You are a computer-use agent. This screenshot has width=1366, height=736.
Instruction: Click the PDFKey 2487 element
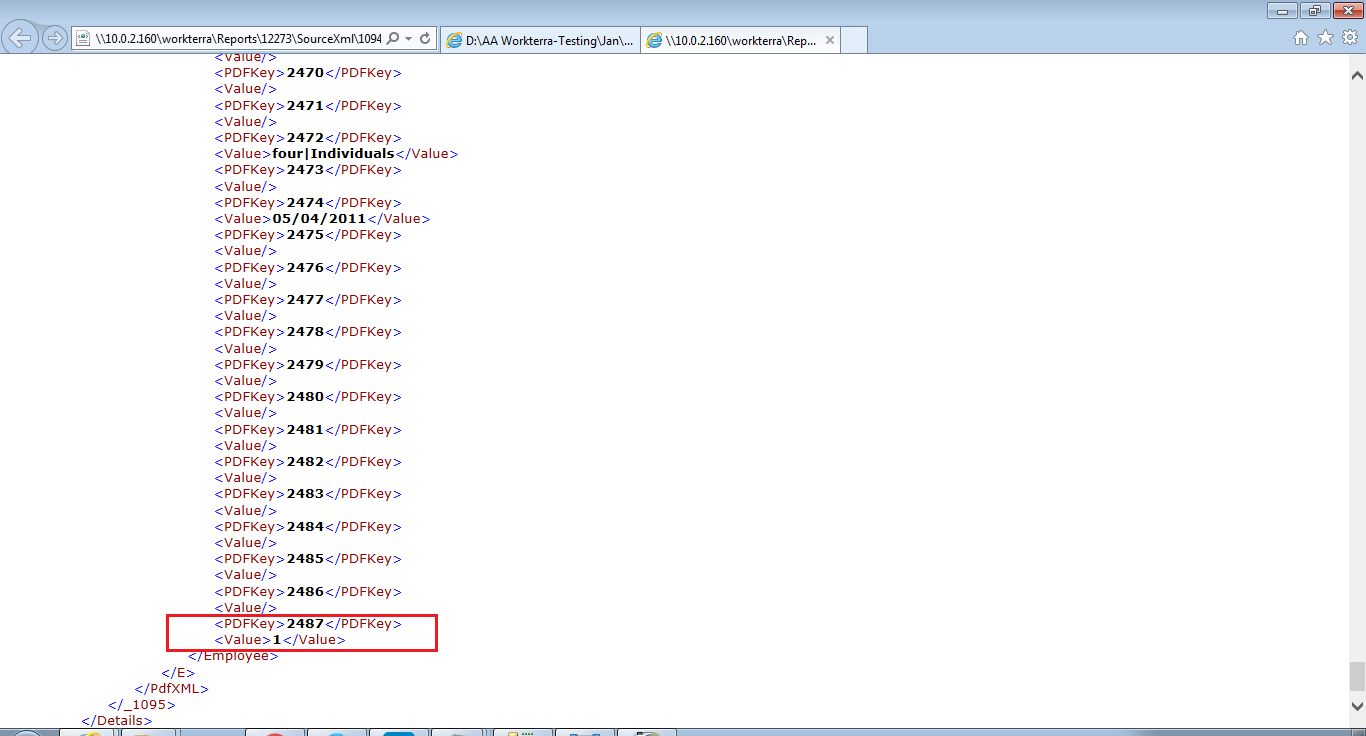point(307,623)
